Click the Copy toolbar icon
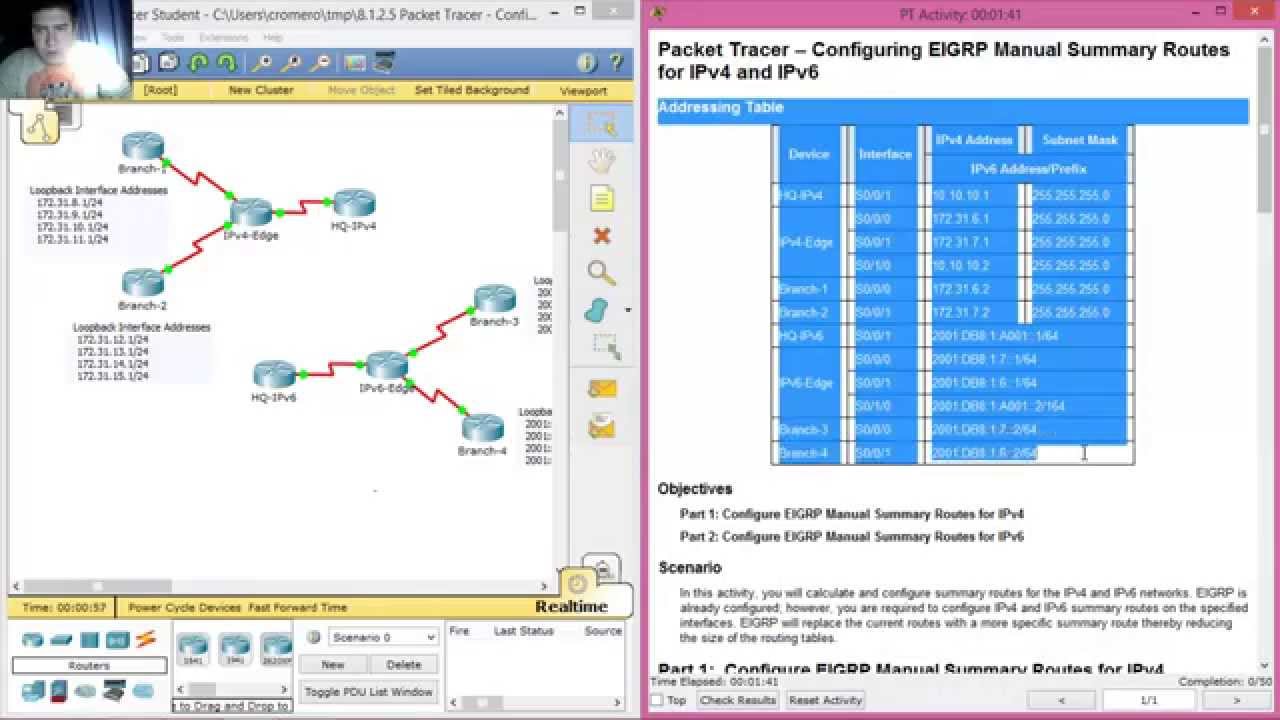This screenshot has height=720, width=1280. 139,63
